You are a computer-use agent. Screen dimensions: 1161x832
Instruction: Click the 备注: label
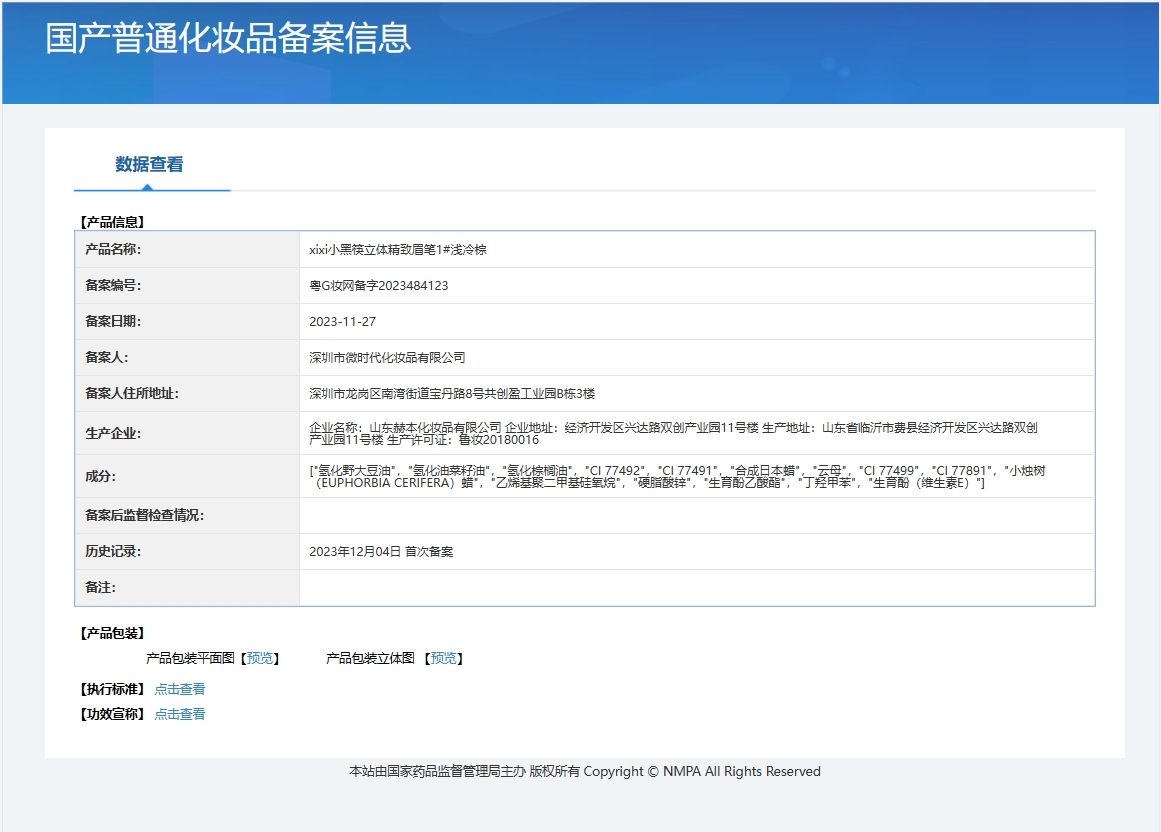[101, 588]
